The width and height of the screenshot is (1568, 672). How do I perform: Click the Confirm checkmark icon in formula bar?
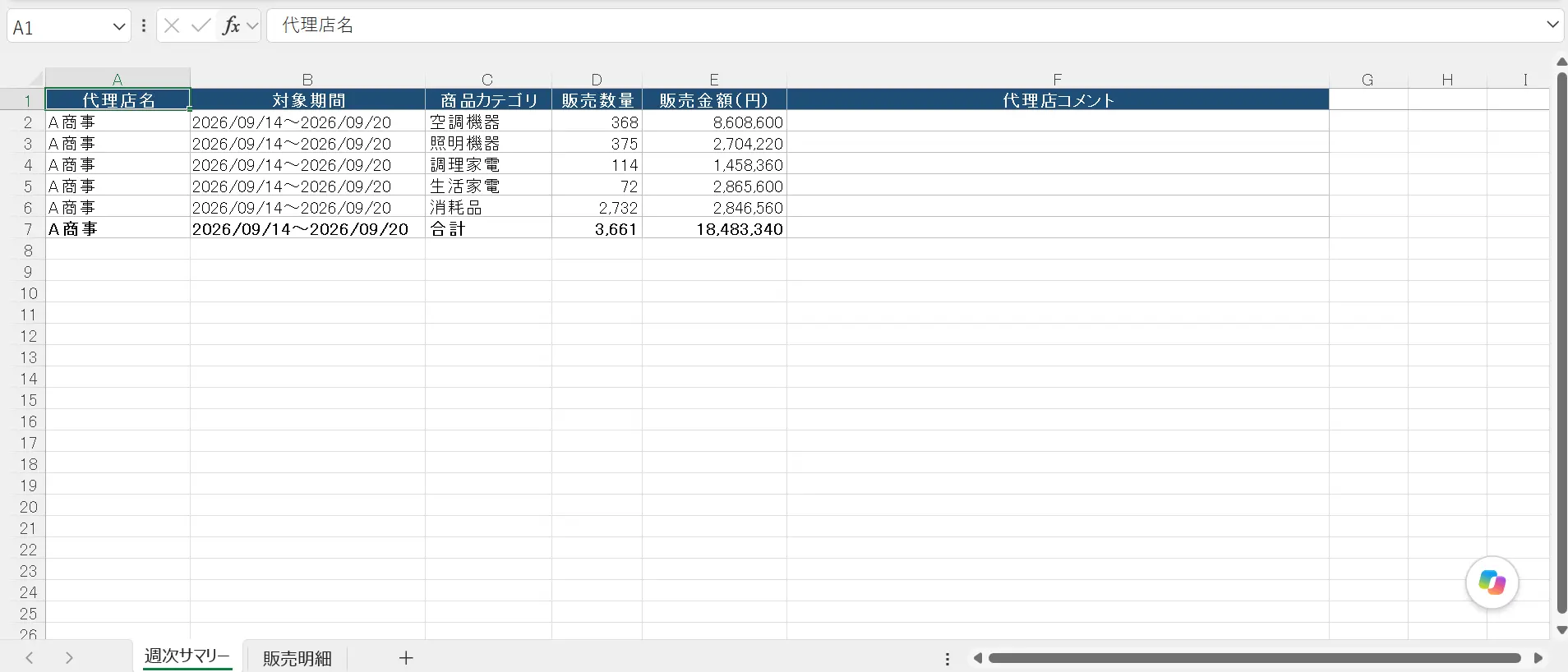pos(201,26)
